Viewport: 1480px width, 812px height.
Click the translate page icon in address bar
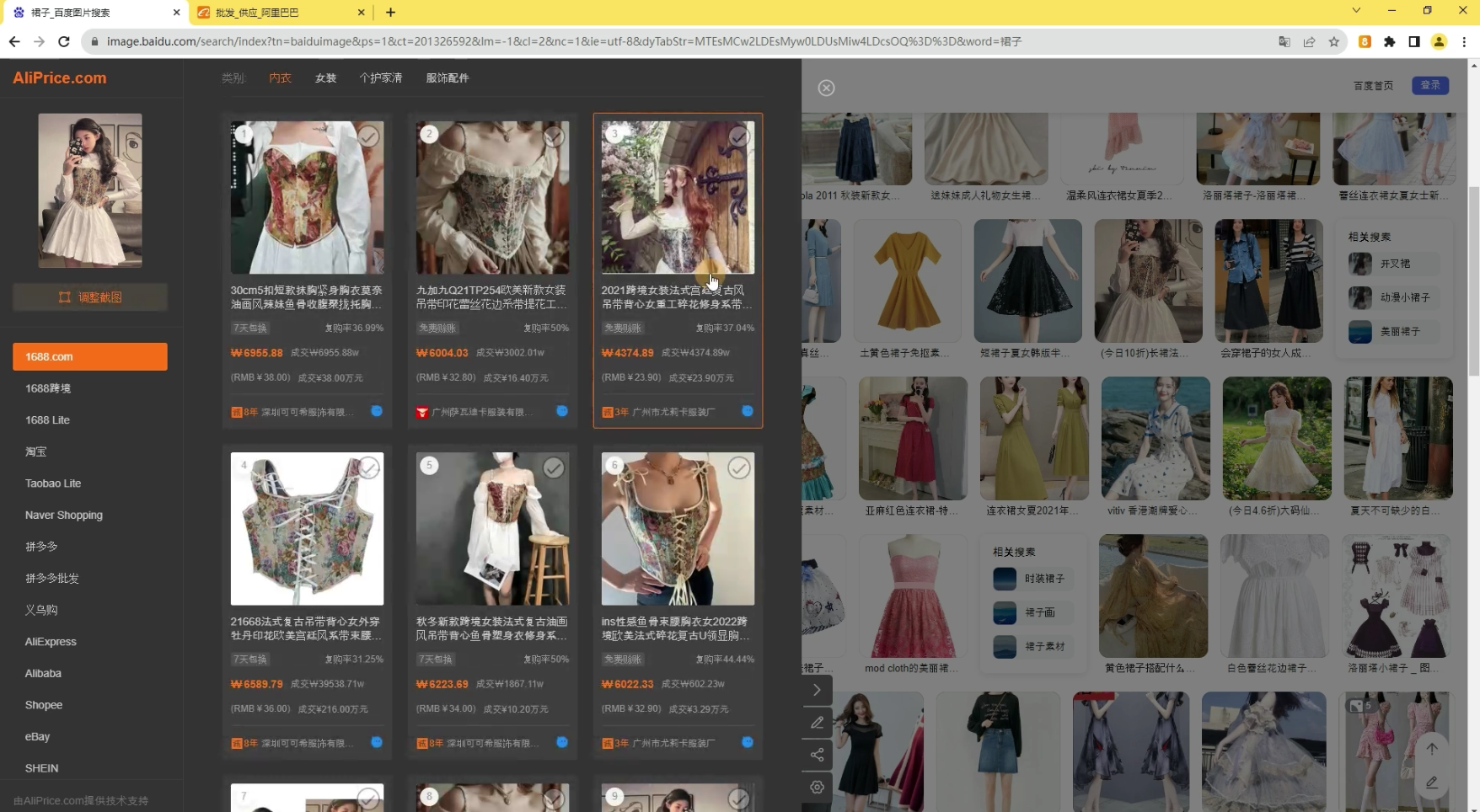point(1284,41)
